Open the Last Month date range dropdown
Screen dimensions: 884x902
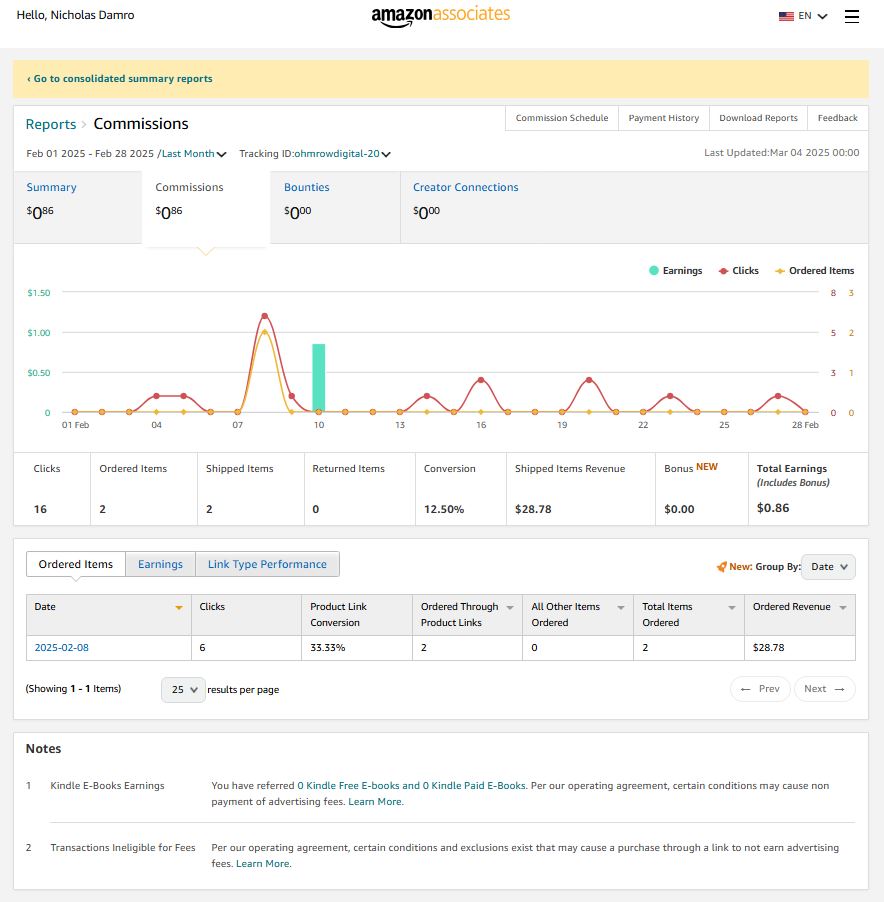tap(194, 154)
